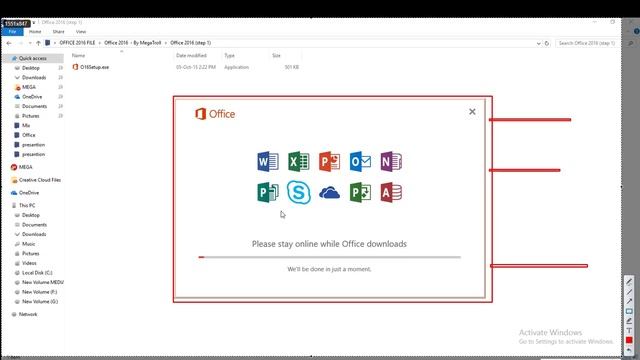Click the Word icon in Office installer
Screen dimensions: 640x360
coord(268,161)
